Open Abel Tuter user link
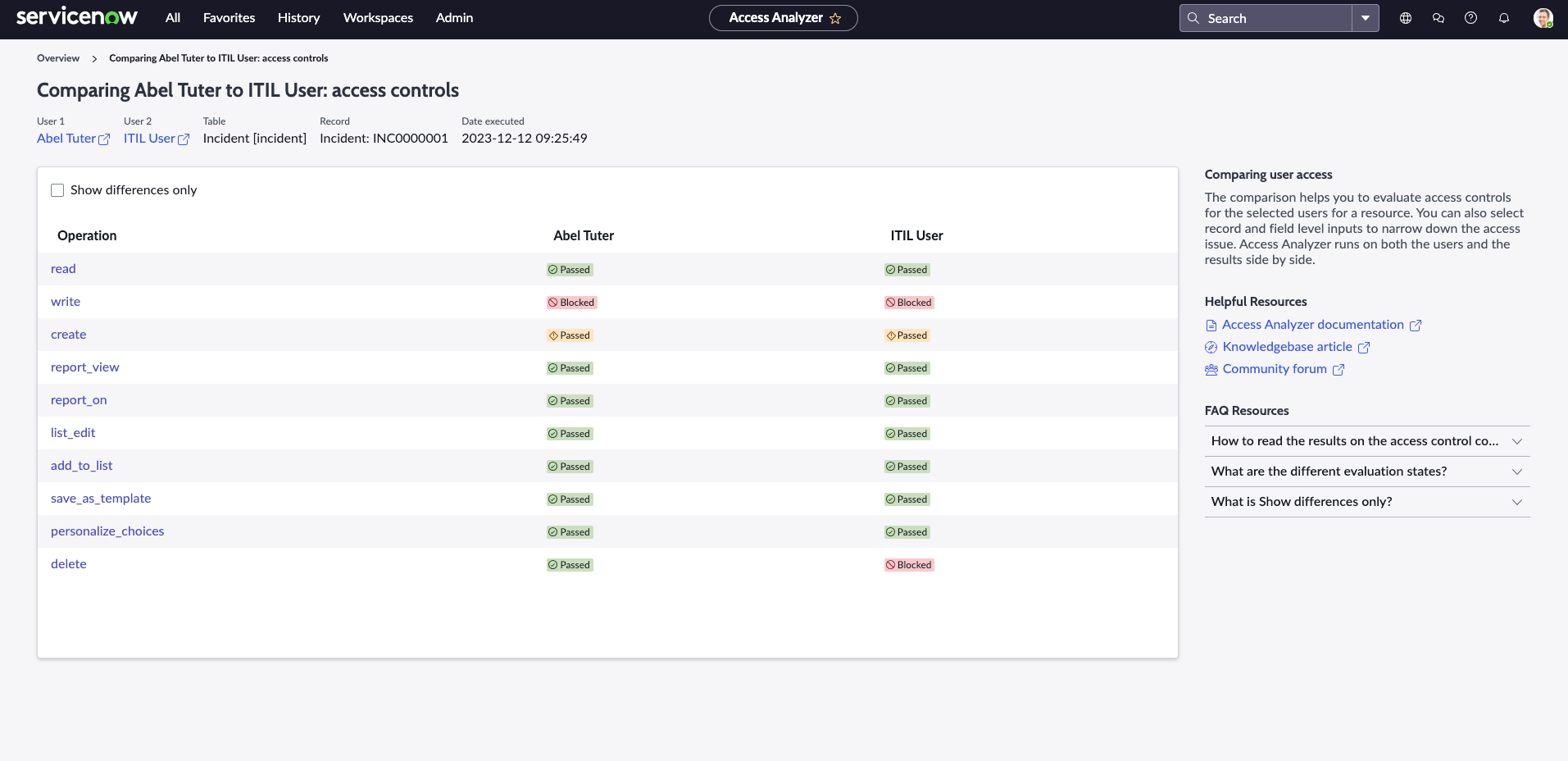This screenshot has height=761, width=1568. [66, 139]
